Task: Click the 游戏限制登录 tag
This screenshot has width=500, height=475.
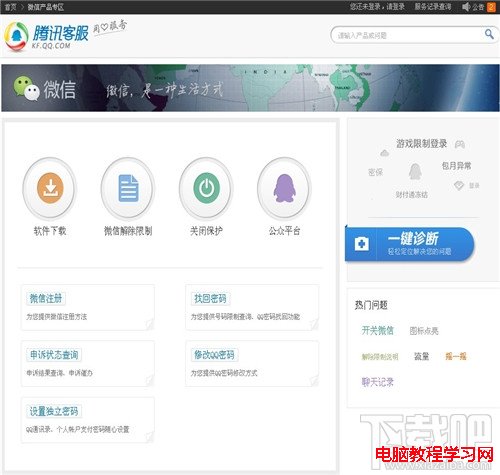Action: pos(421,144)
